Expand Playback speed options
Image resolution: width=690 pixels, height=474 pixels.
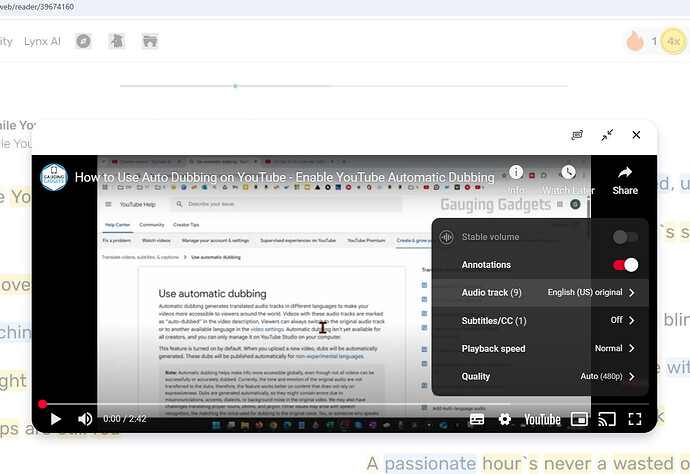pos(540,349)
